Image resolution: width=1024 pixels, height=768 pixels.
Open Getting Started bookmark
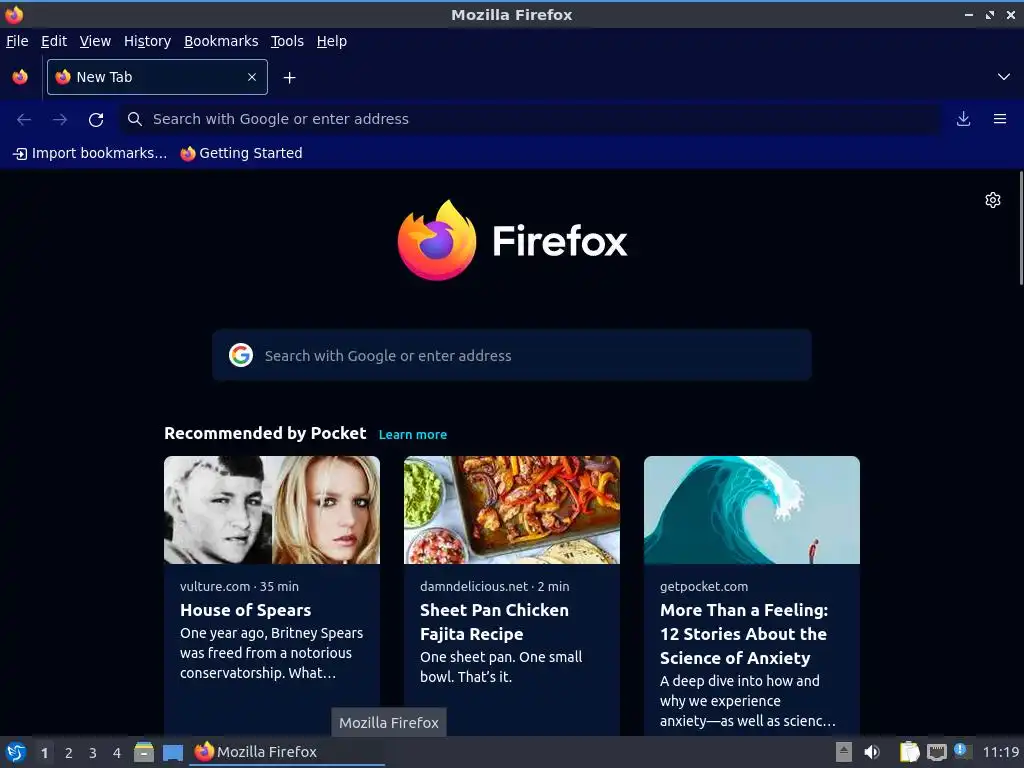[242, 153]
